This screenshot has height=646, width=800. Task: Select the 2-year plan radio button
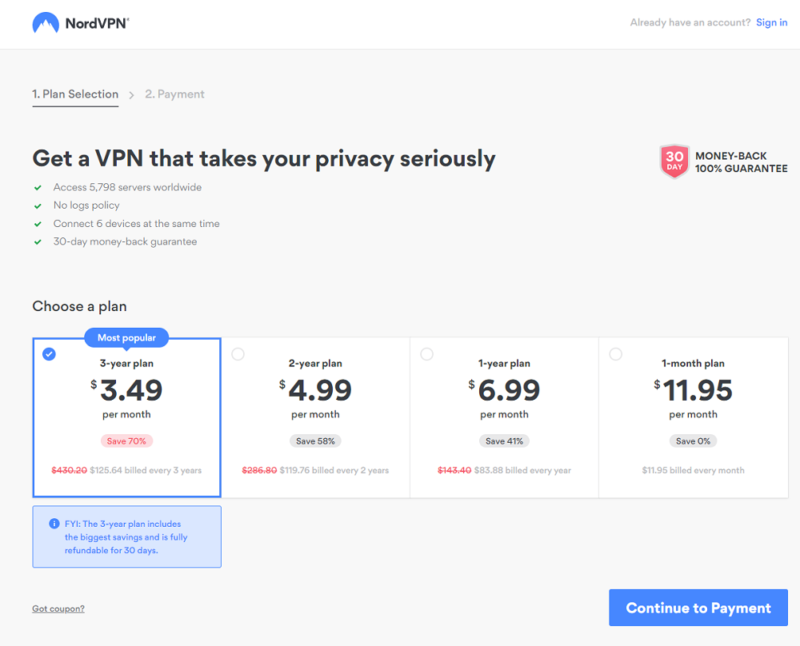(237, 354)
